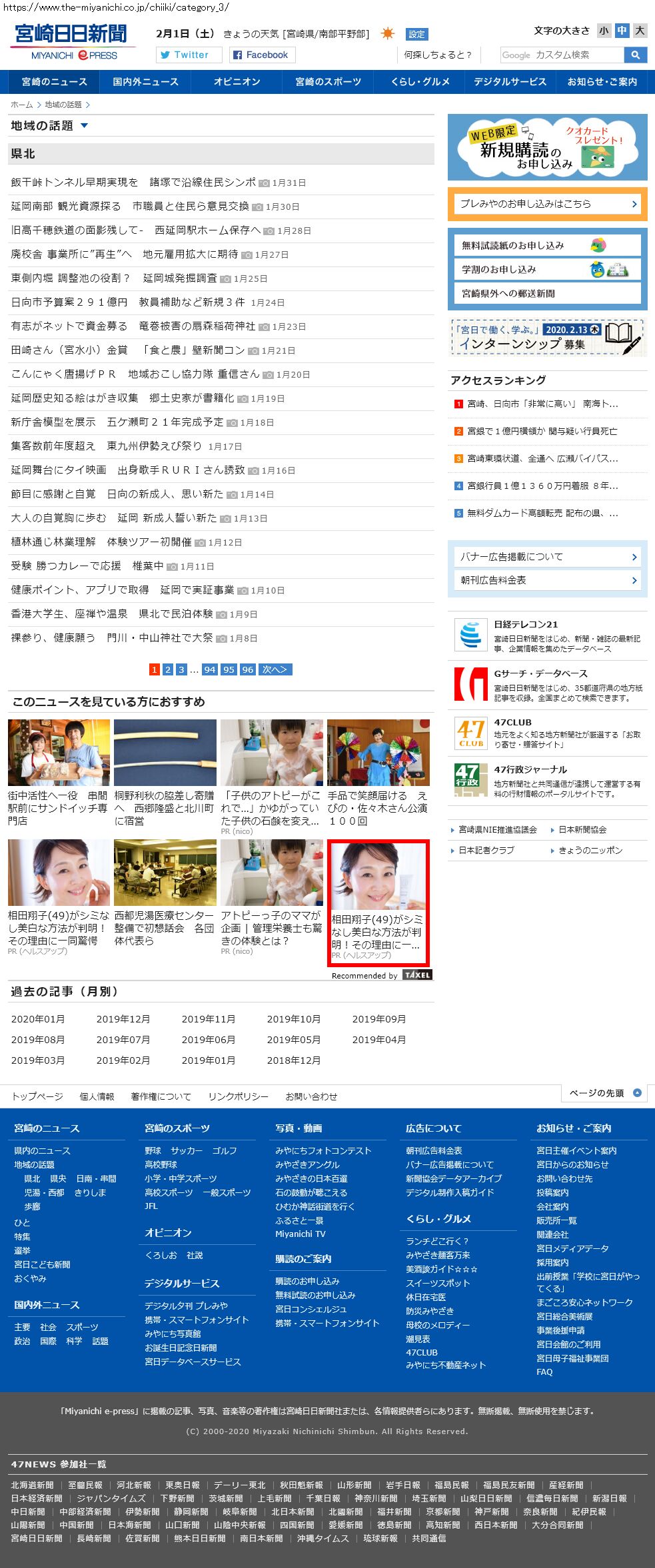Open the sandwich shop article thumbnail
The image size is (655, 1568).
point(59,752)
